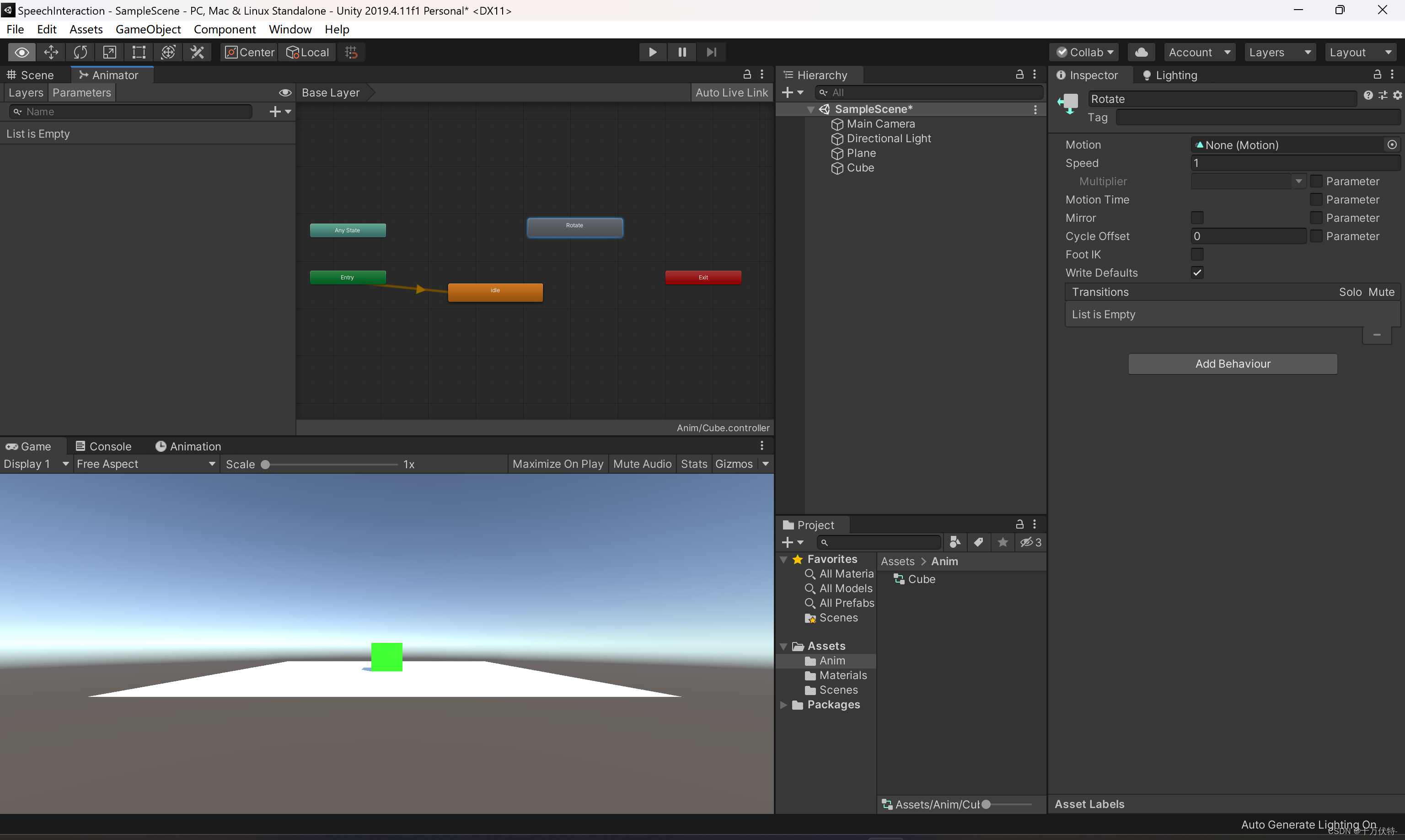Screen dimensions: 1405x840
Task: Select the Move tool in toolbar
Action: pyautogui.click(x=51, y=52)
